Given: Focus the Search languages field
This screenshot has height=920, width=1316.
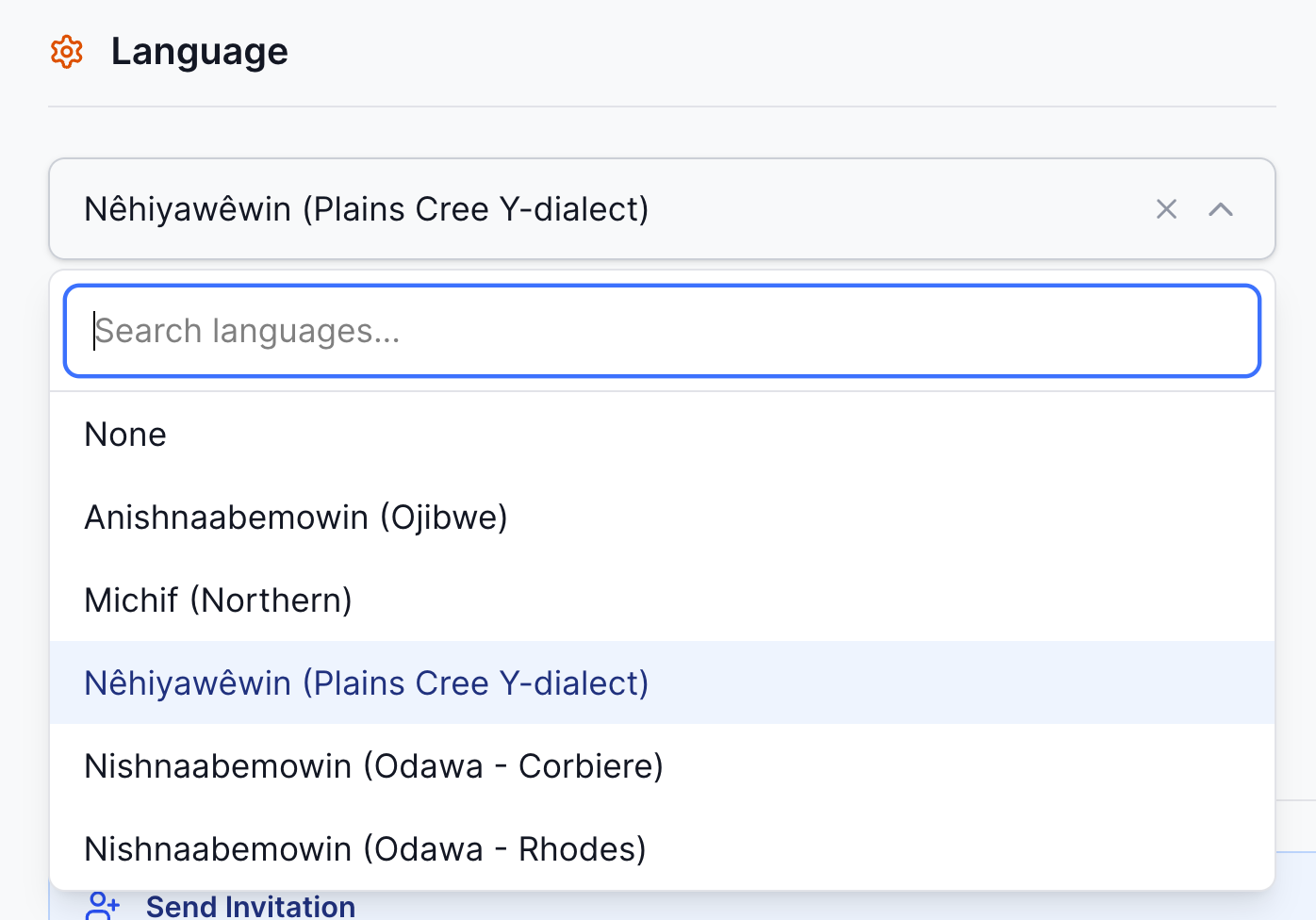Looking at the screenshot, I should click(x=662, y=331).
